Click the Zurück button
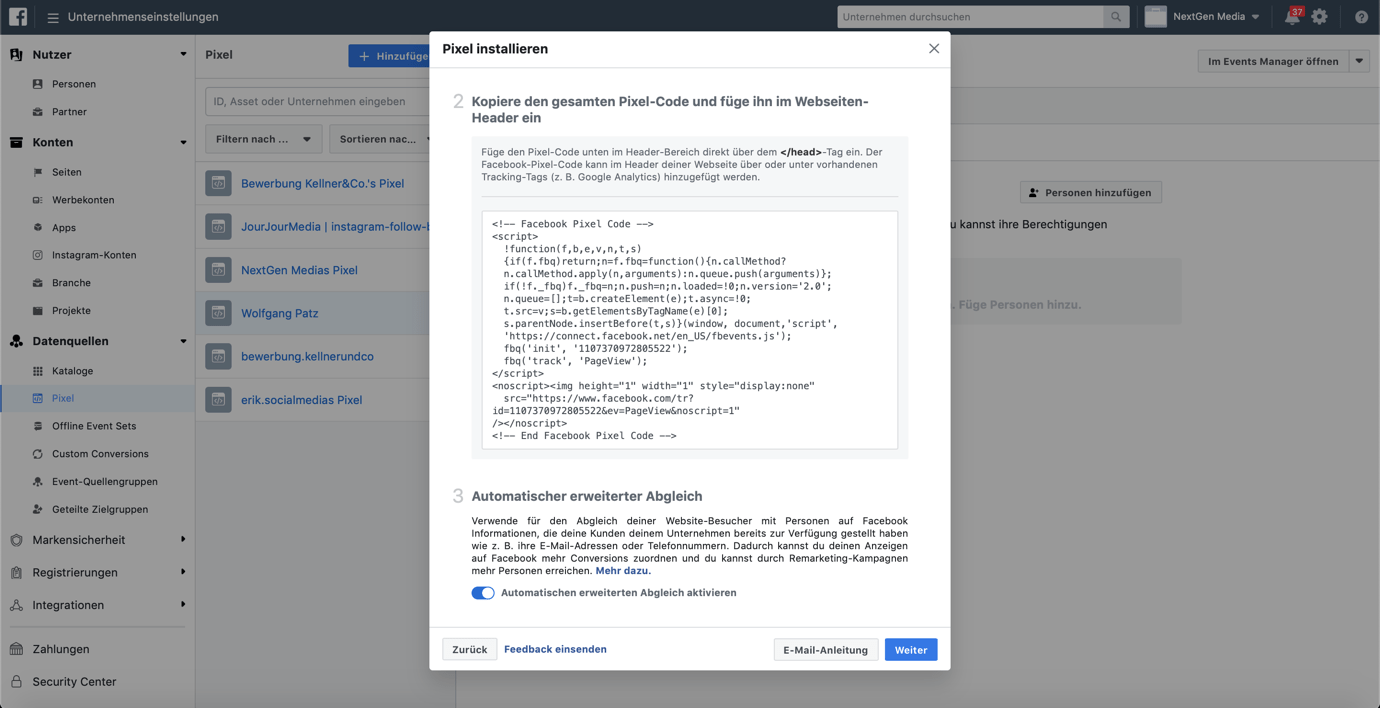The width and height of the screenshot is (1380, 708). point(470,650)
